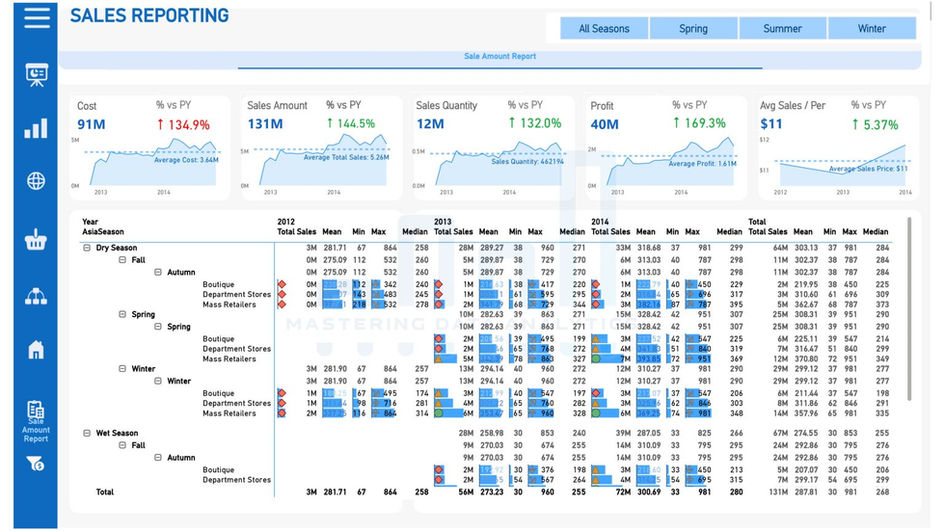
Task: Collapse the Winter group under Dry Season
Action: 122,368
